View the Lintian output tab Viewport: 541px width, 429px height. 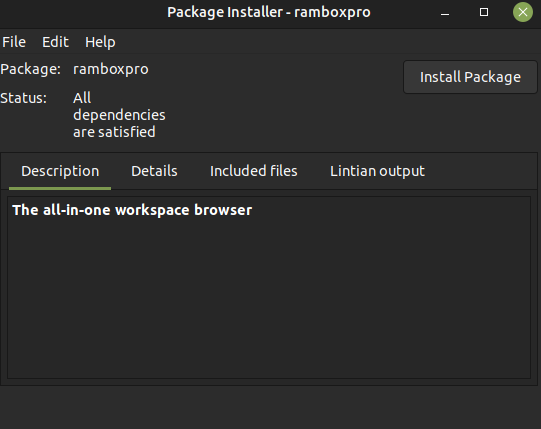point(377,171)
